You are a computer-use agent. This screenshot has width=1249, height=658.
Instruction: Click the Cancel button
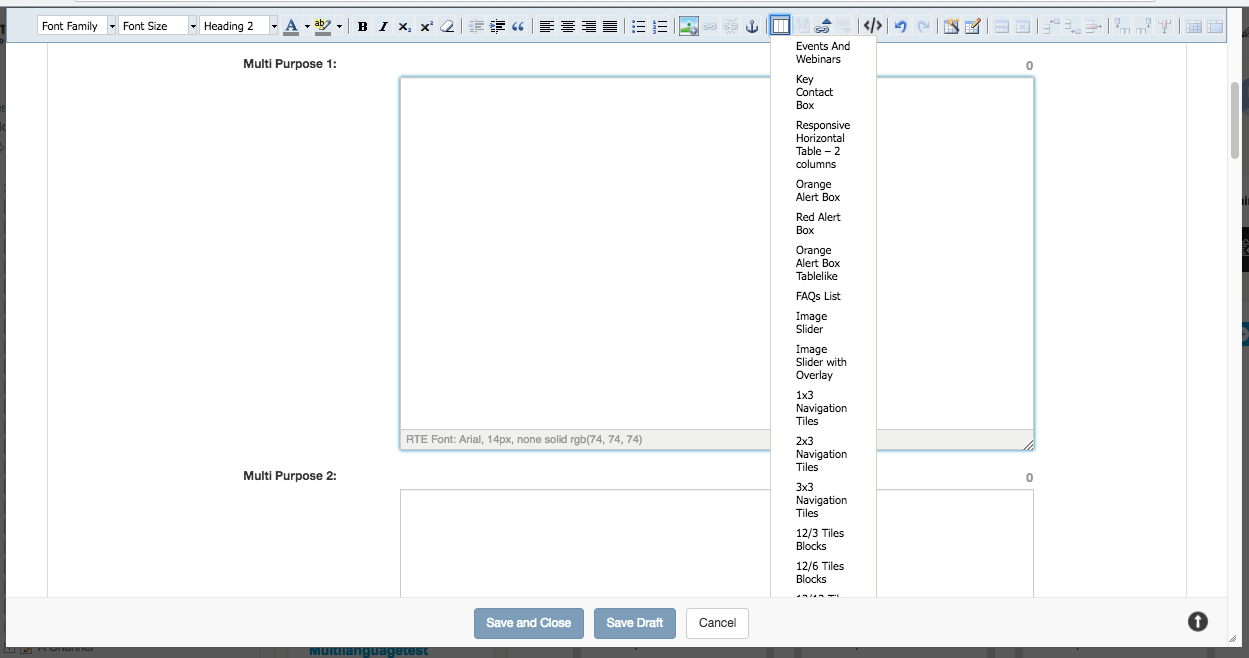pyautogui.click(x=717, y=623)
